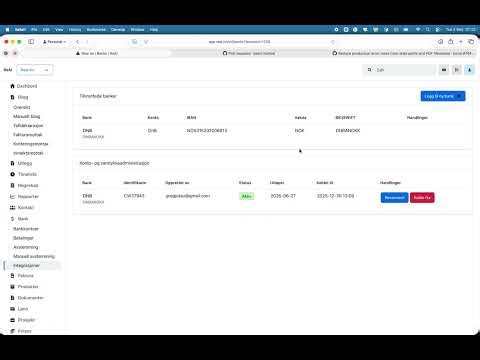Open Betalinger under Bank
The height and width of the screenshot is (360, 480).
(x=23, y=238)
